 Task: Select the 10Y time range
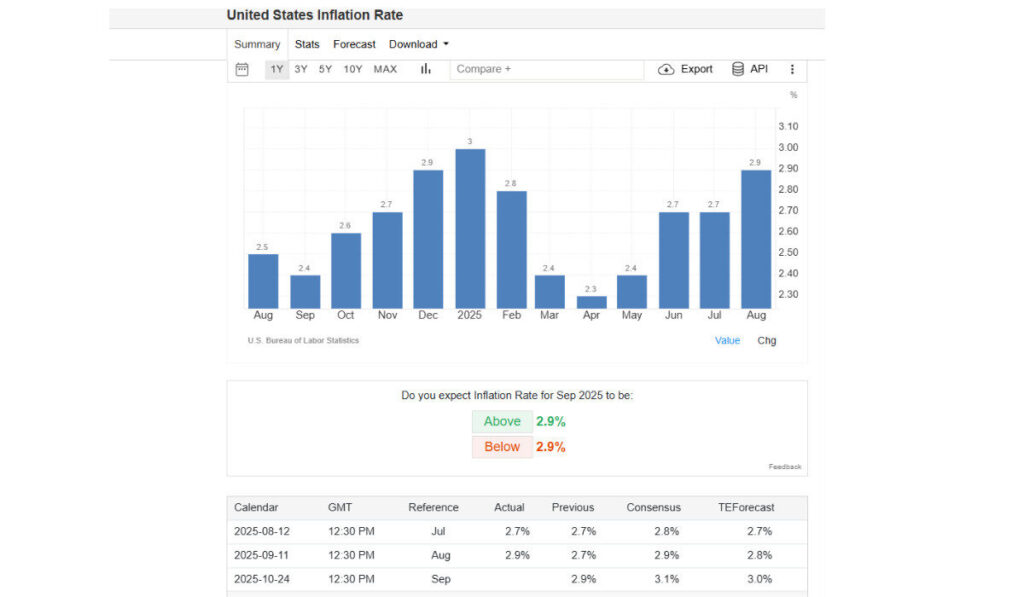pyautogui.click(x=353, y=69)
